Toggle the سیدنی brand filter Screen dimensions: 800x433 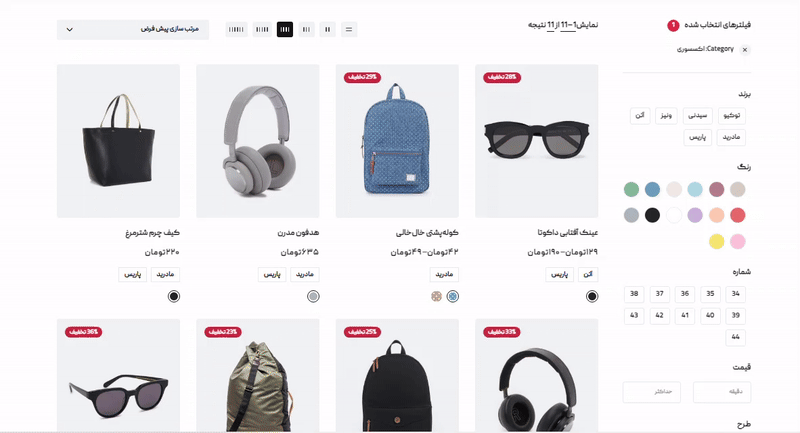[697, 116]
